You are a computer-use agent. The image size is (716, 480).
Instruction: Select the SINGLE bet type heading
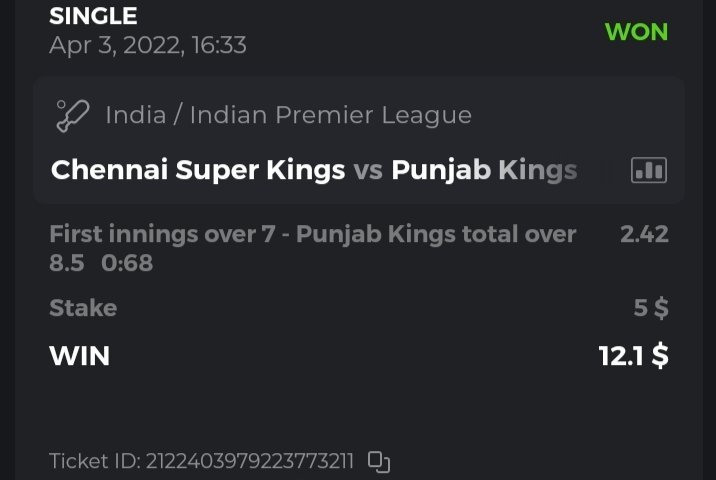tap(93, 16)
